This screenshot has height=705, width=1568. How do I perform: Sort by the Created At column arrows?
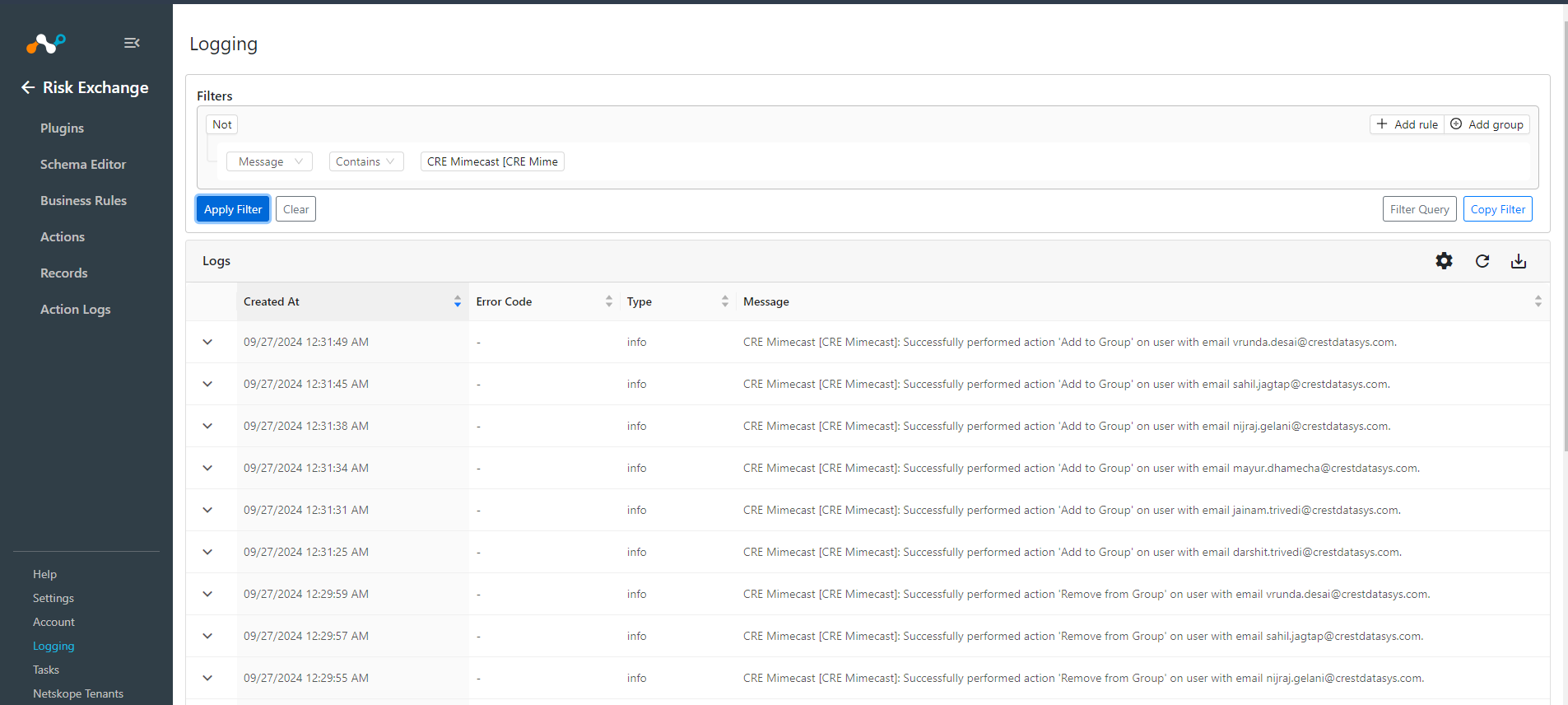(x=458, y=301)
